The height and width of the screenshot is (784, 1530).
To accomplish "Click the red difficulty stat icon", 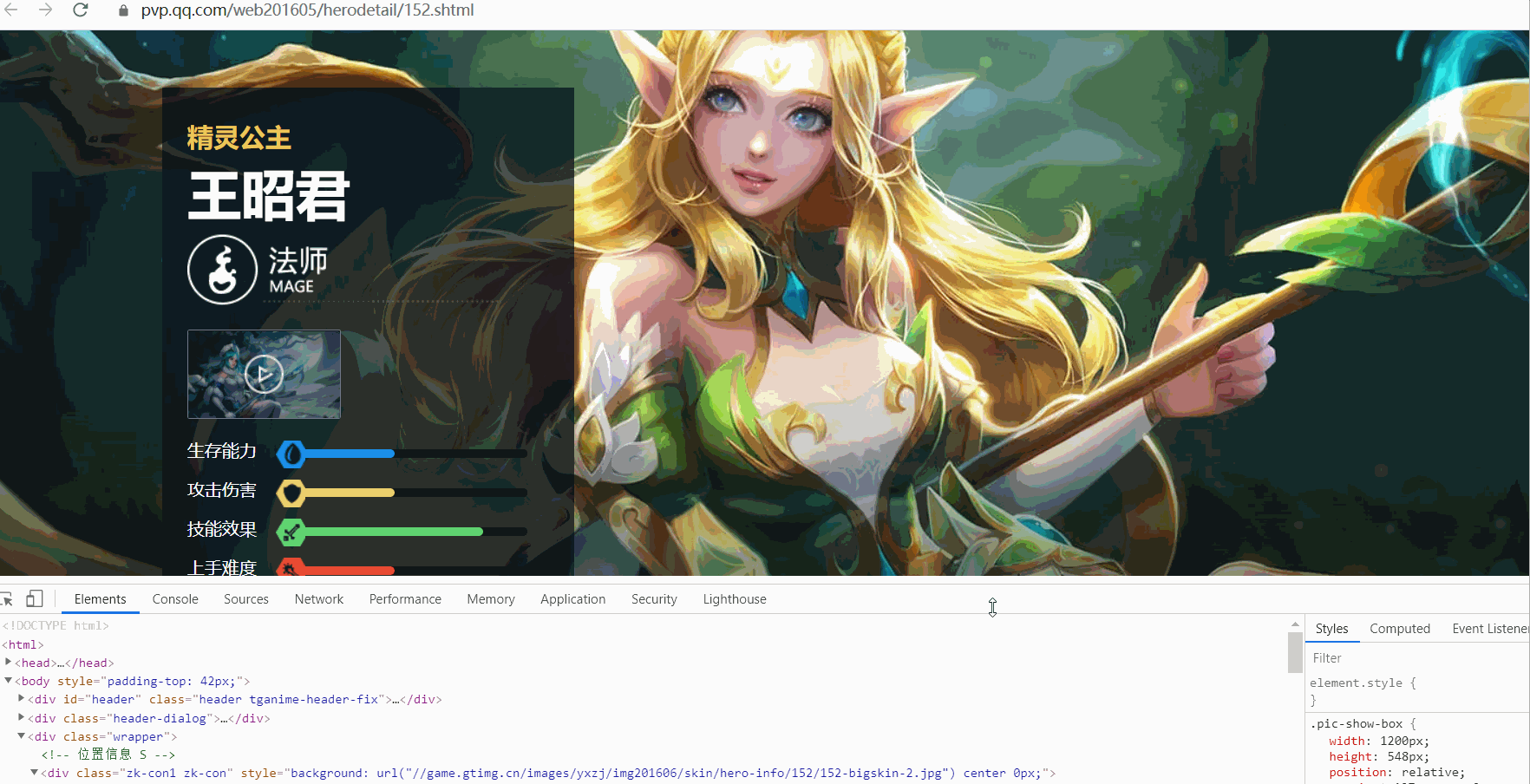I will (291, 568).
